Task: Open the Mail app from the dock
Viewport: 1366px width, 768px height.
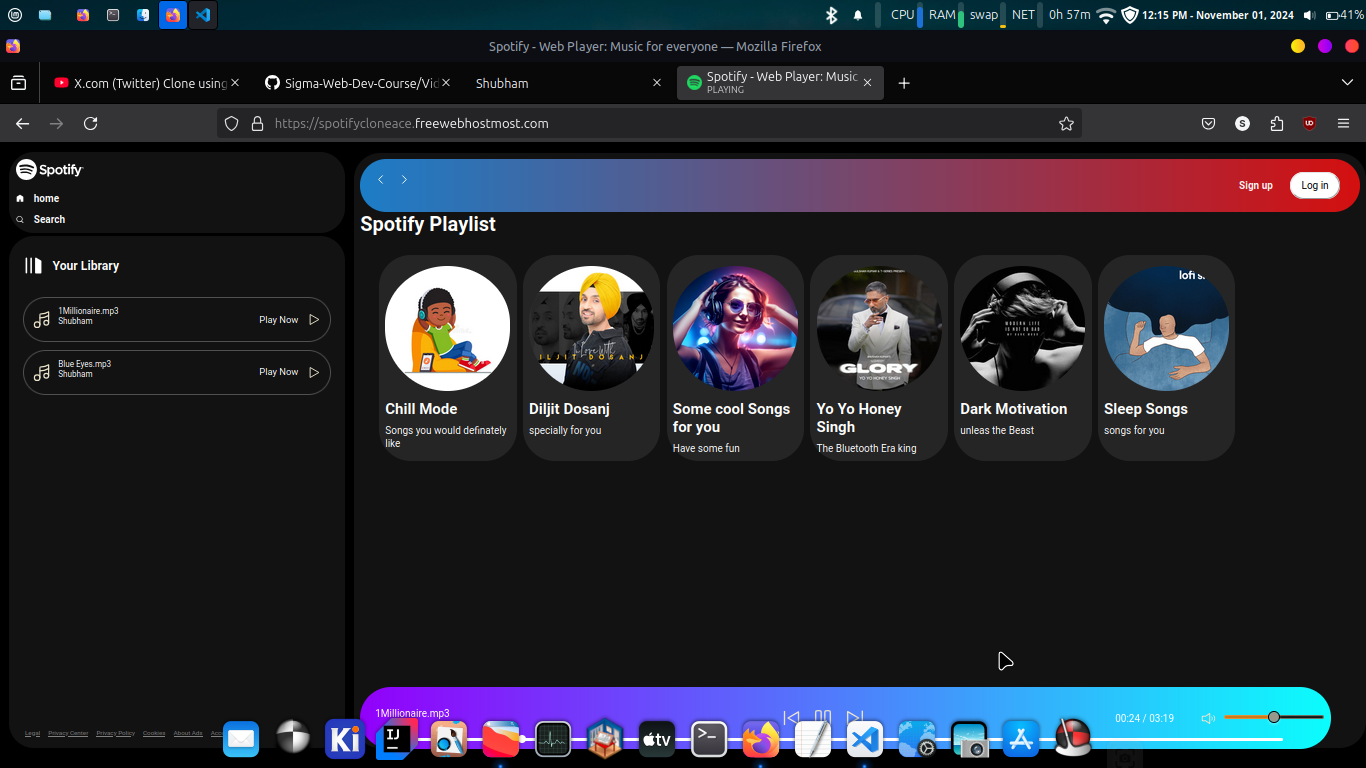Action: click(241, 739)
